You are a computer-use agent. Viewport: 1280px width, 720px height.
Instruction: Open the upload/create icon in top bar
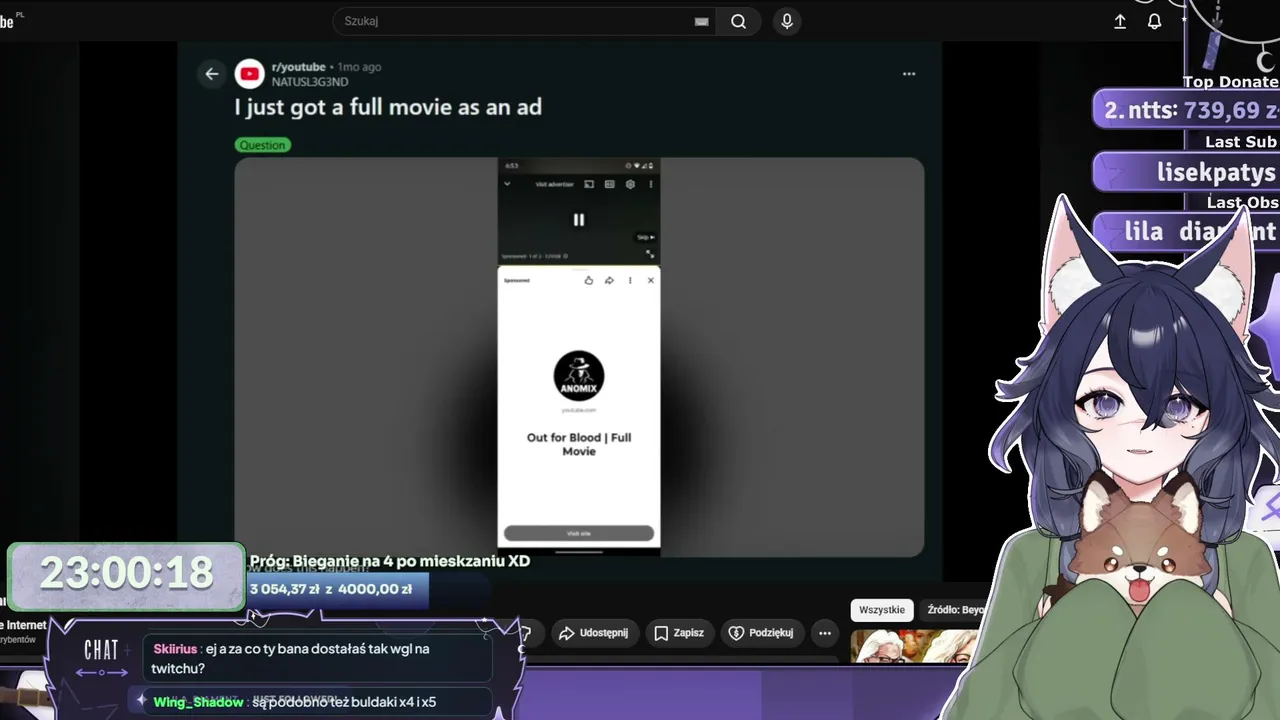coord(1120,21)
